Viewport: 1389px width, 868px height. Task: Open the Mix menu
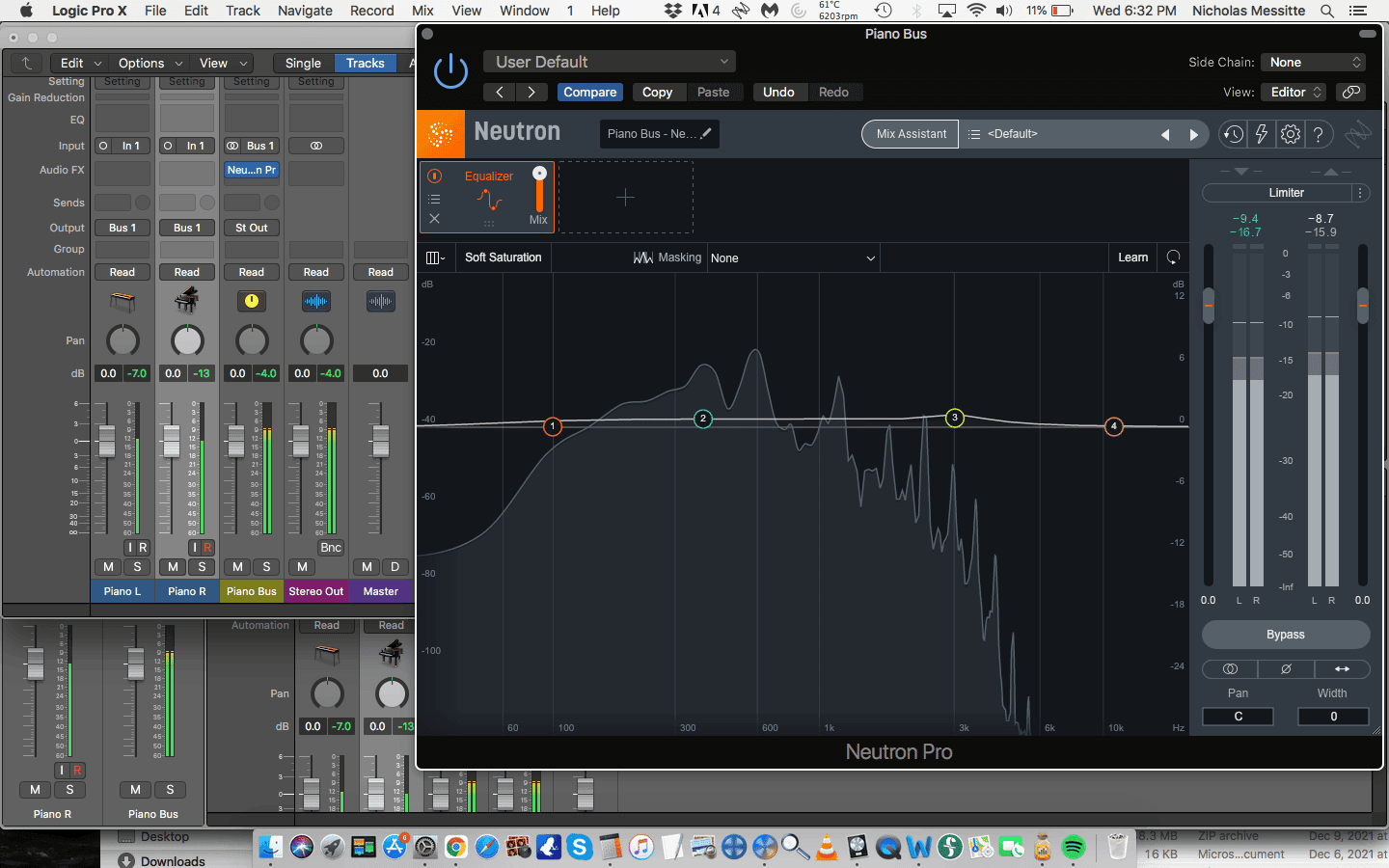click(422, 11)
